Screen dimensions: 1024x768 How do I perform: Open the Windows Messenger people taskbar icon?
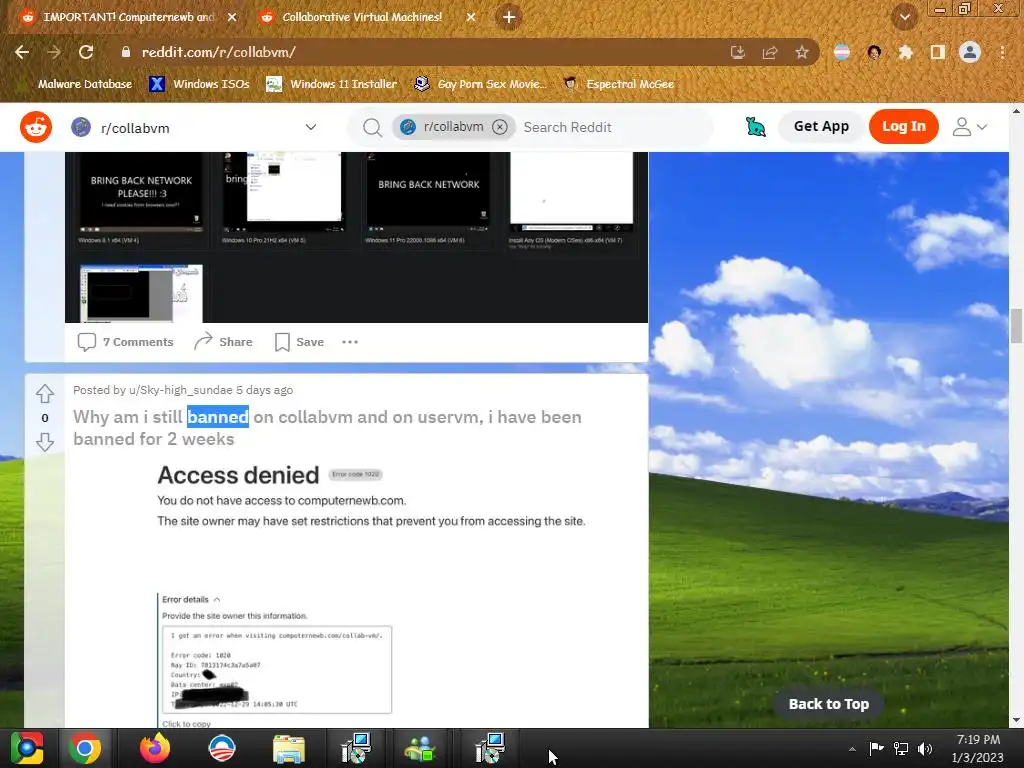[x=421, y=748]
